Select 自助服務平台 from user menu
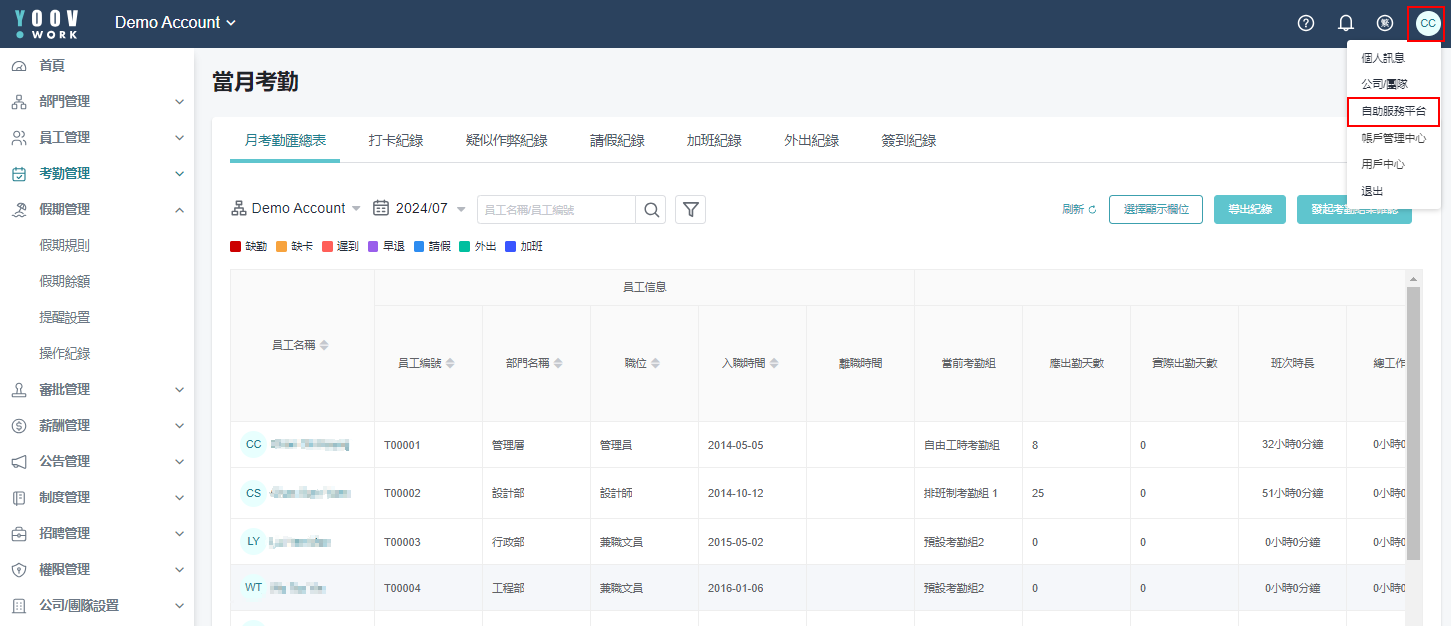Image resolution: width=1451 pixels, height=626 pixels. (x=1393, y=112)
